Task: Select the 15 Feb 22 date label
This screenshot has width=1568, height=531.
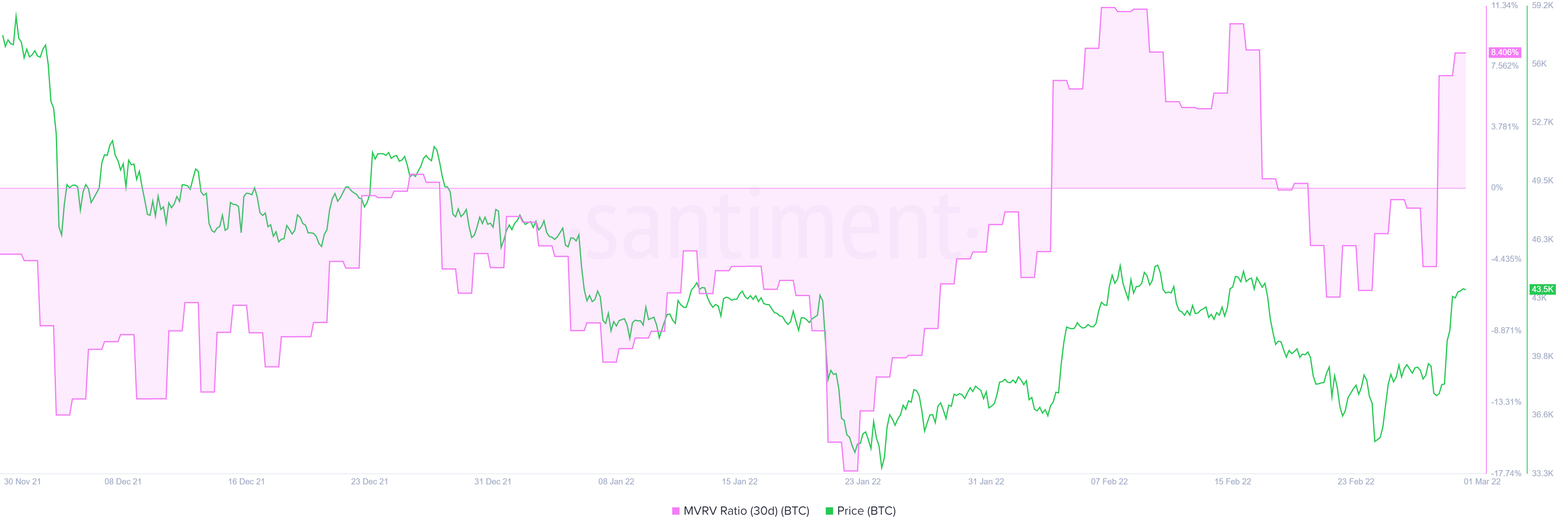Action: 1233,482
